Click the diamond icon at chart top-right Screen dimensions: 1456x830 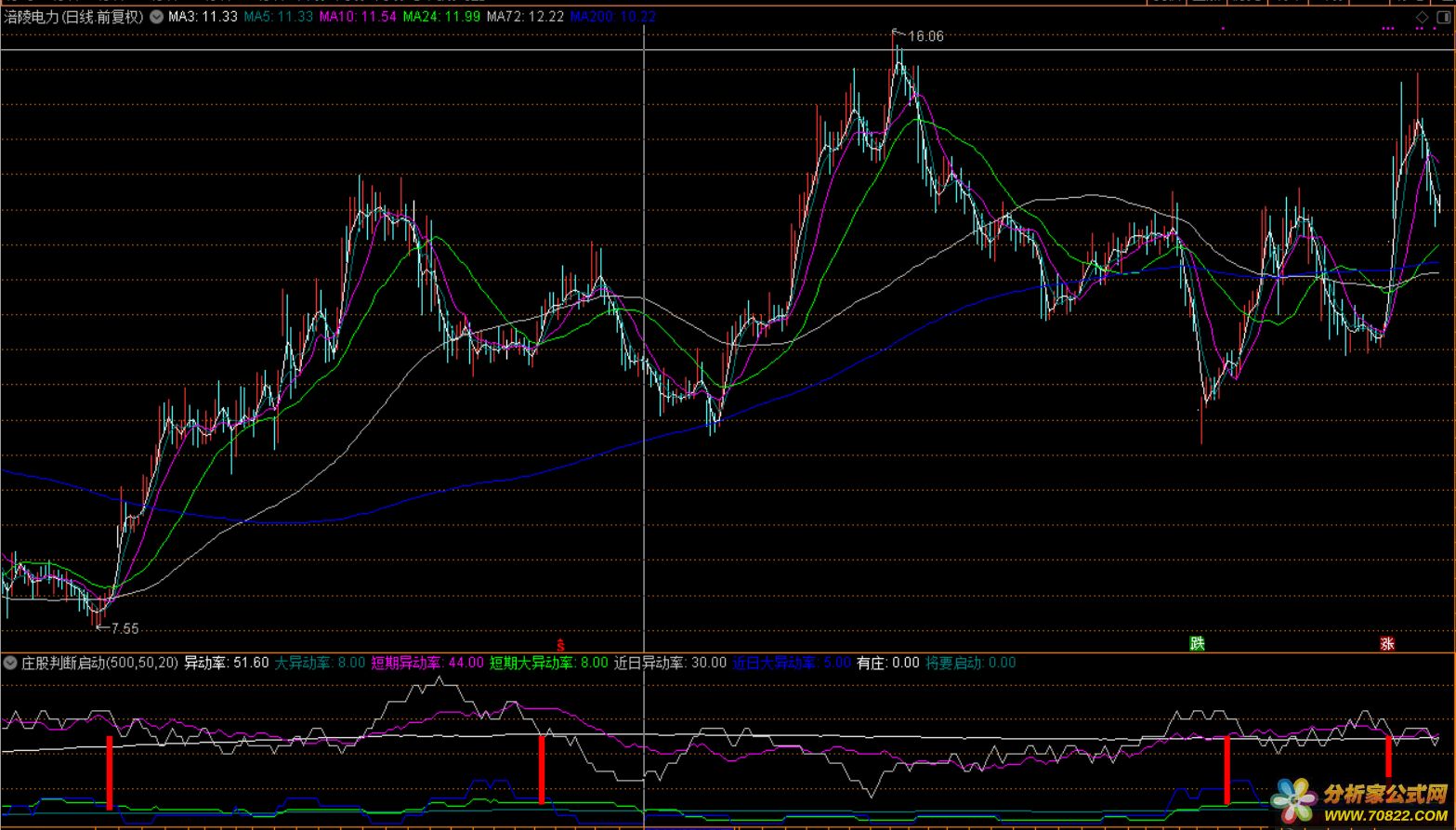(1423, 17)
